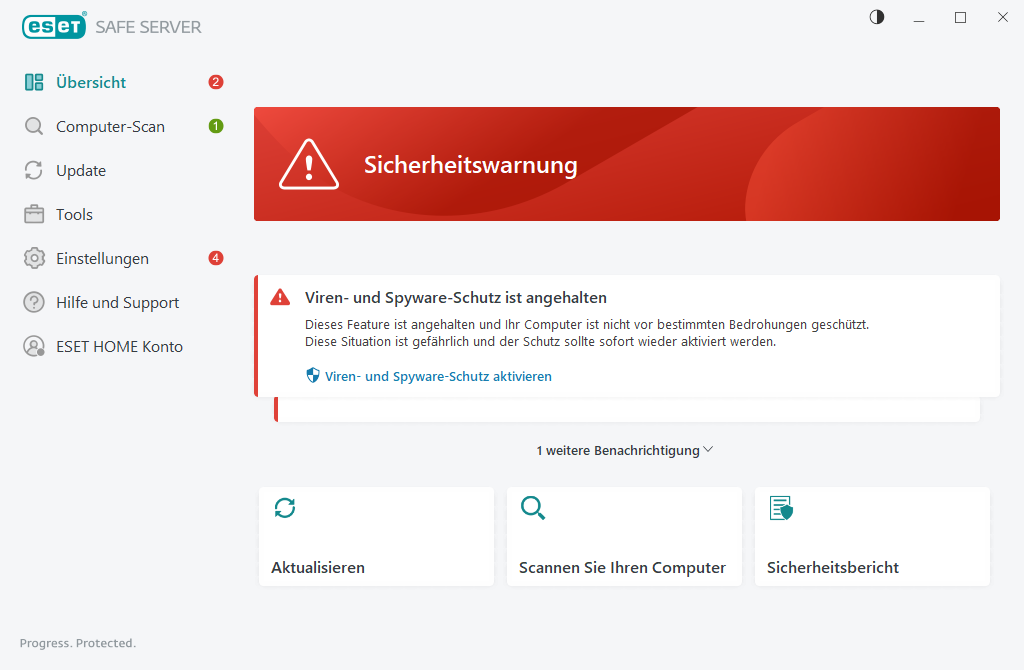The width and height of the screenshot is (1024, 670).
Task: Click the Update refresh icon
Action: (34, 170)
